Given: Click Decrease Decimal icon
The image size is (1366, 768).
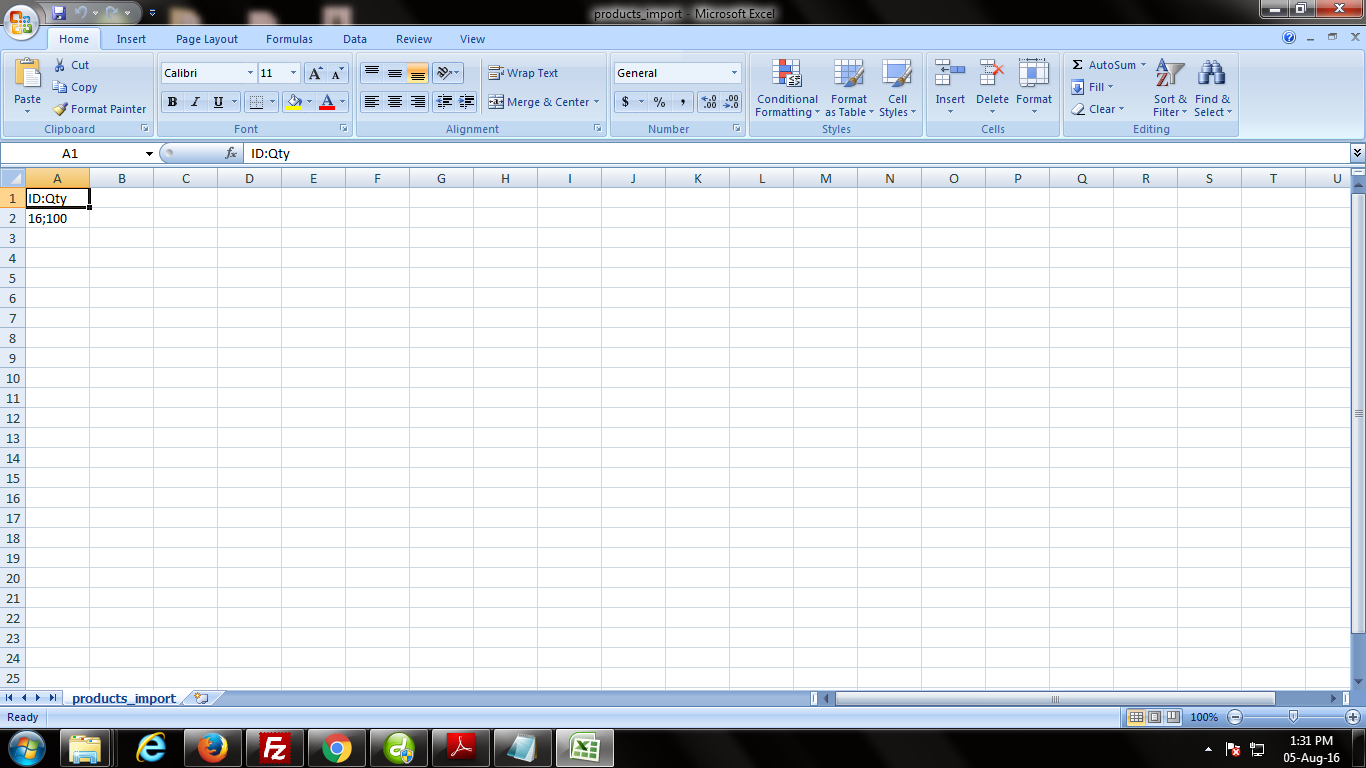Looking at the screenshot, I should click(x=732, y=102).
